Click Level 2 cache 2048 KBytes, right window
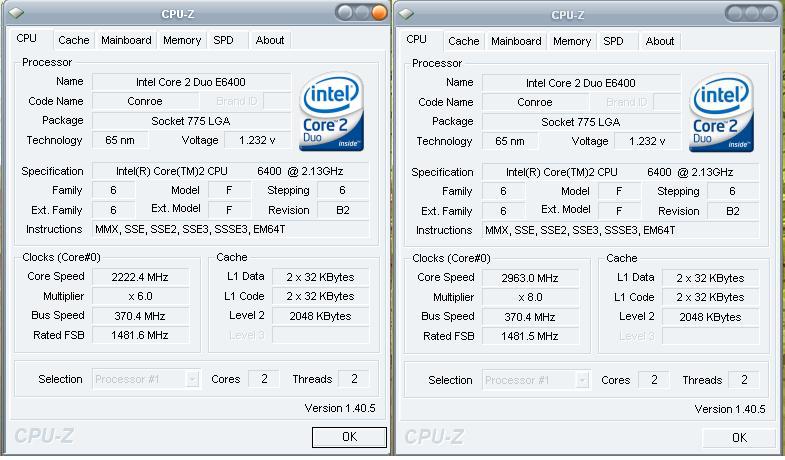Image resolution: width=785 pixels, height=460 pixels. coord(710,317)
